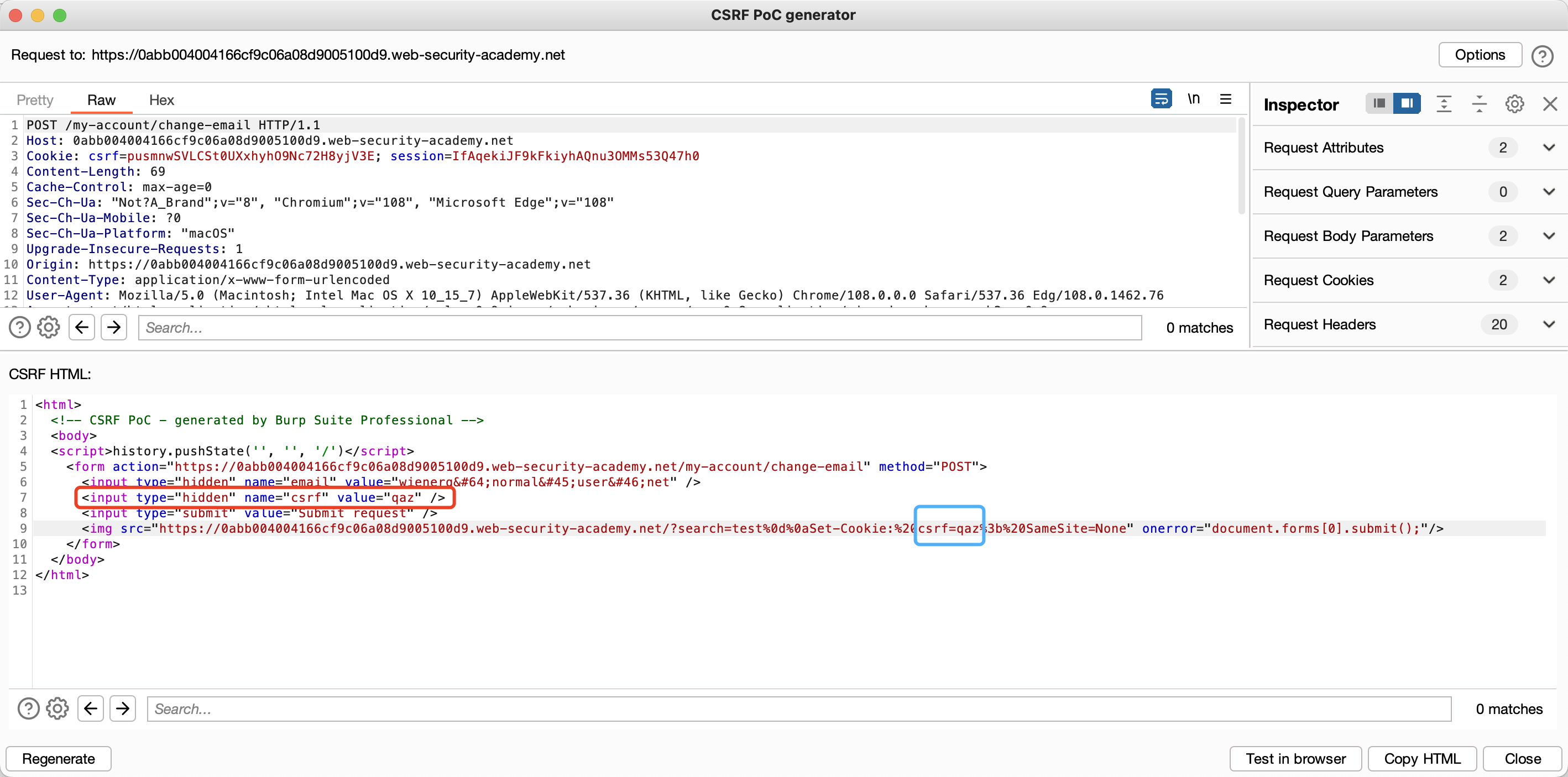Click the Inspector collapse all sections icon
This screenshot has width=1568, height=777.
[1478, 104]
